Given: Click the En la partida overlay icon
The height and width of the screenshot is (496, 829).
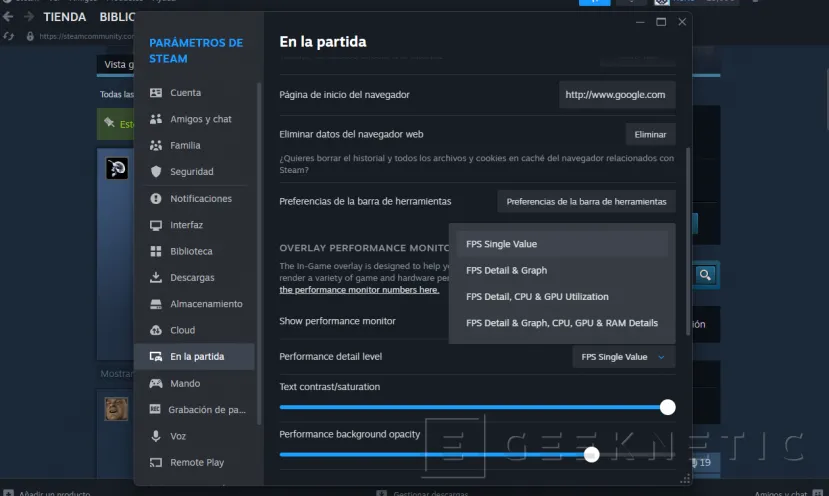Looking at the screenshot, I should (x=155, y=356).
